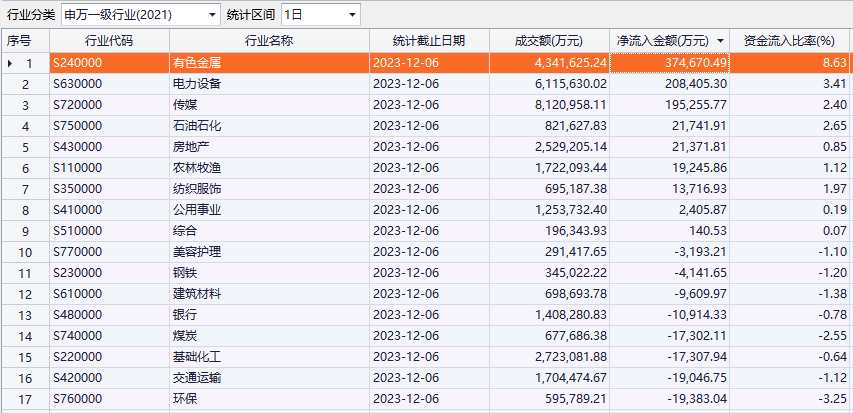853x413 pixels.
Task: Click industry code S750000
Action: click(x=79, y=126)
